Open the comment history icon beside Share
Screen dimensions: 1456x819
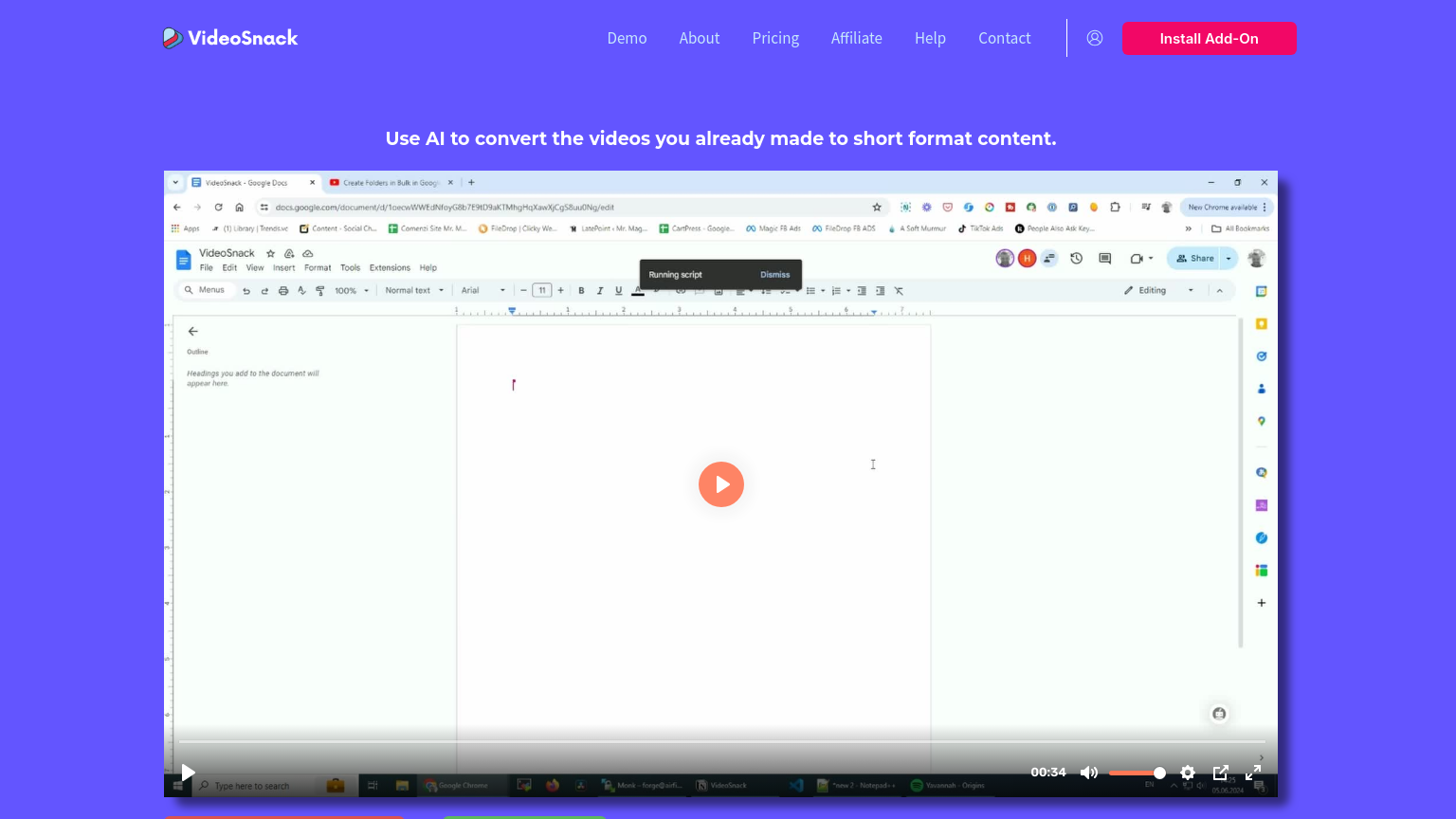click(1104, 258)
